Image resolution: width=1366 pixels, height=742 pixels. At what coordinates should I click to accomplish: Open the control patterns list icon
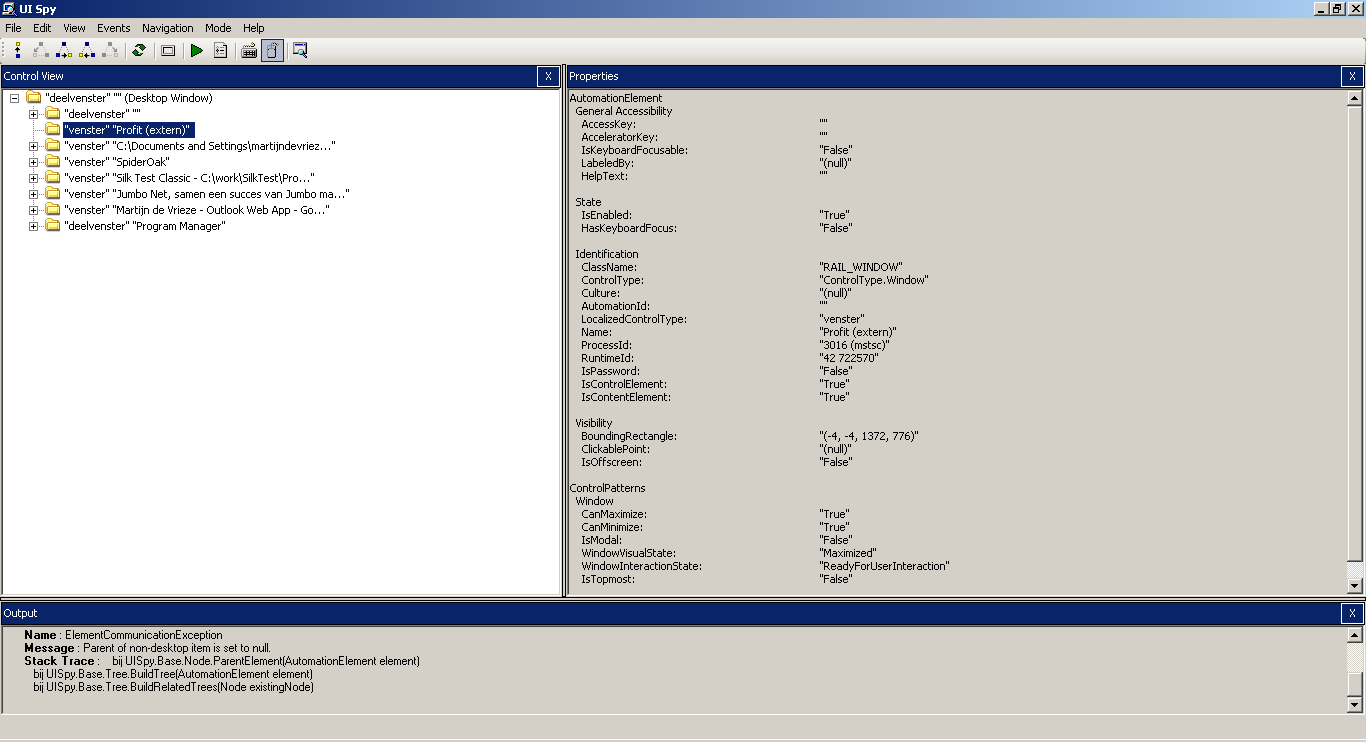[x=221, y=50]
